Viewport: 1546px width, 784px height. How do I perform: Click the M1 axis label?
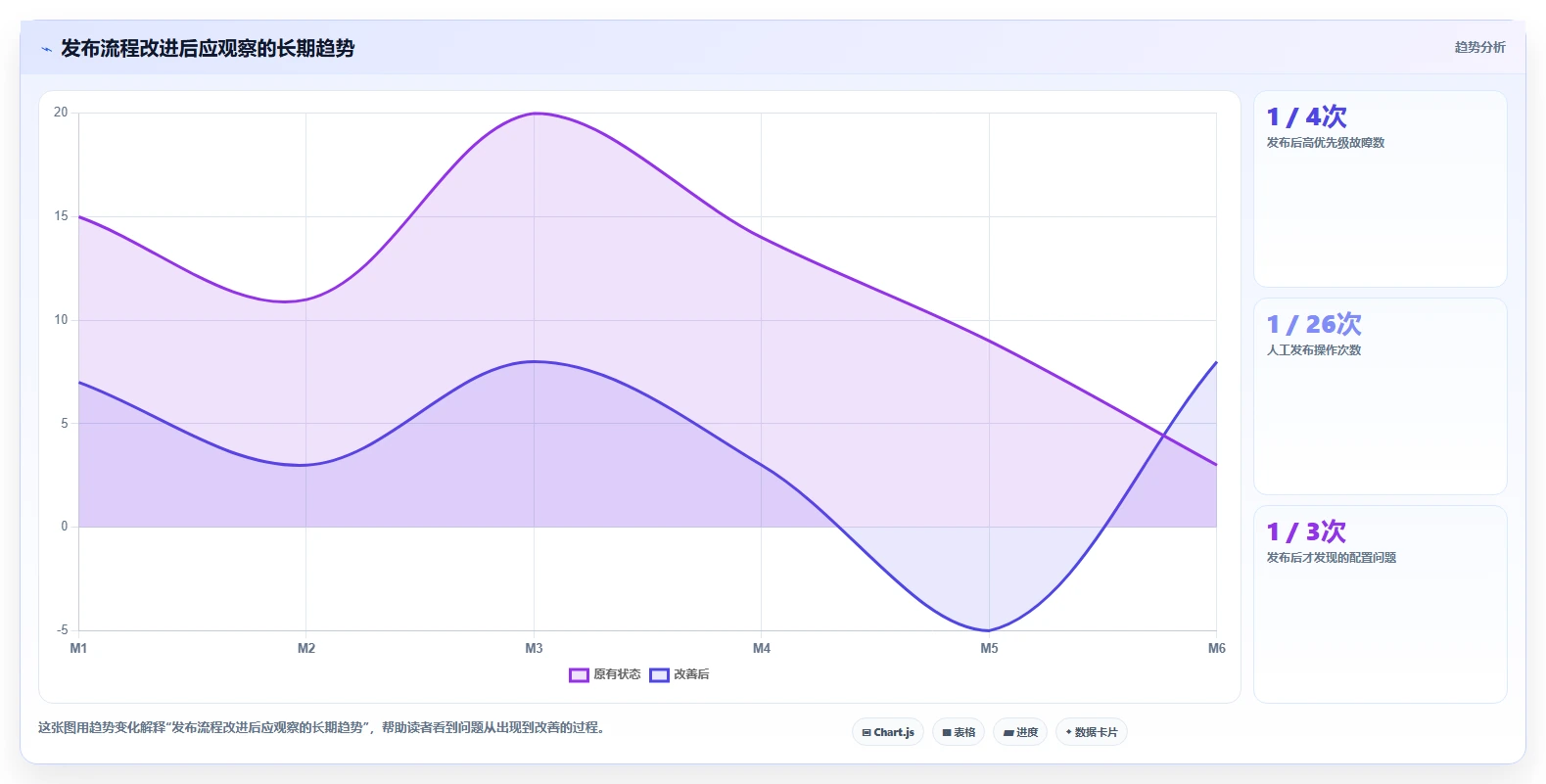[x=78, y=648]
